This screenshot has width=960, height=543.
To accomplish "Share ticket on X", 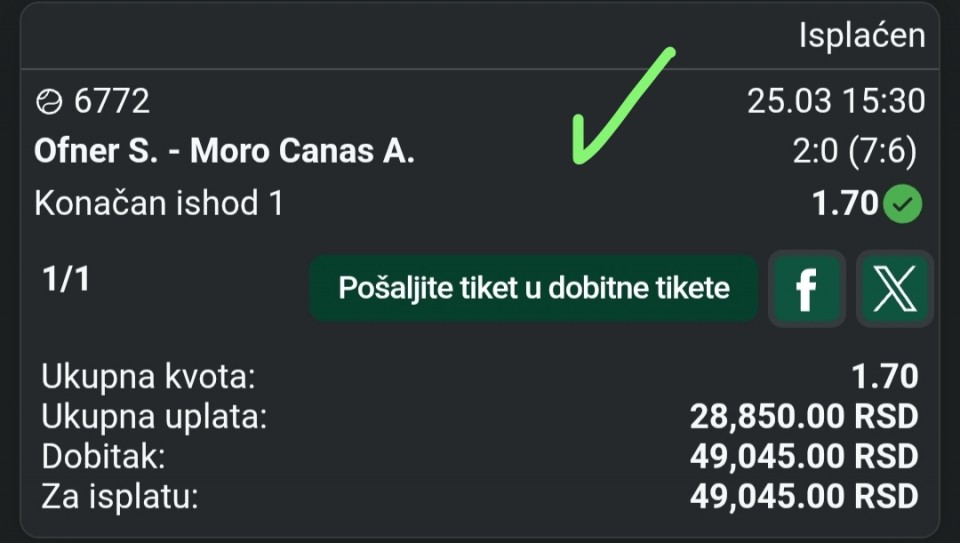I will click(894, 289).
